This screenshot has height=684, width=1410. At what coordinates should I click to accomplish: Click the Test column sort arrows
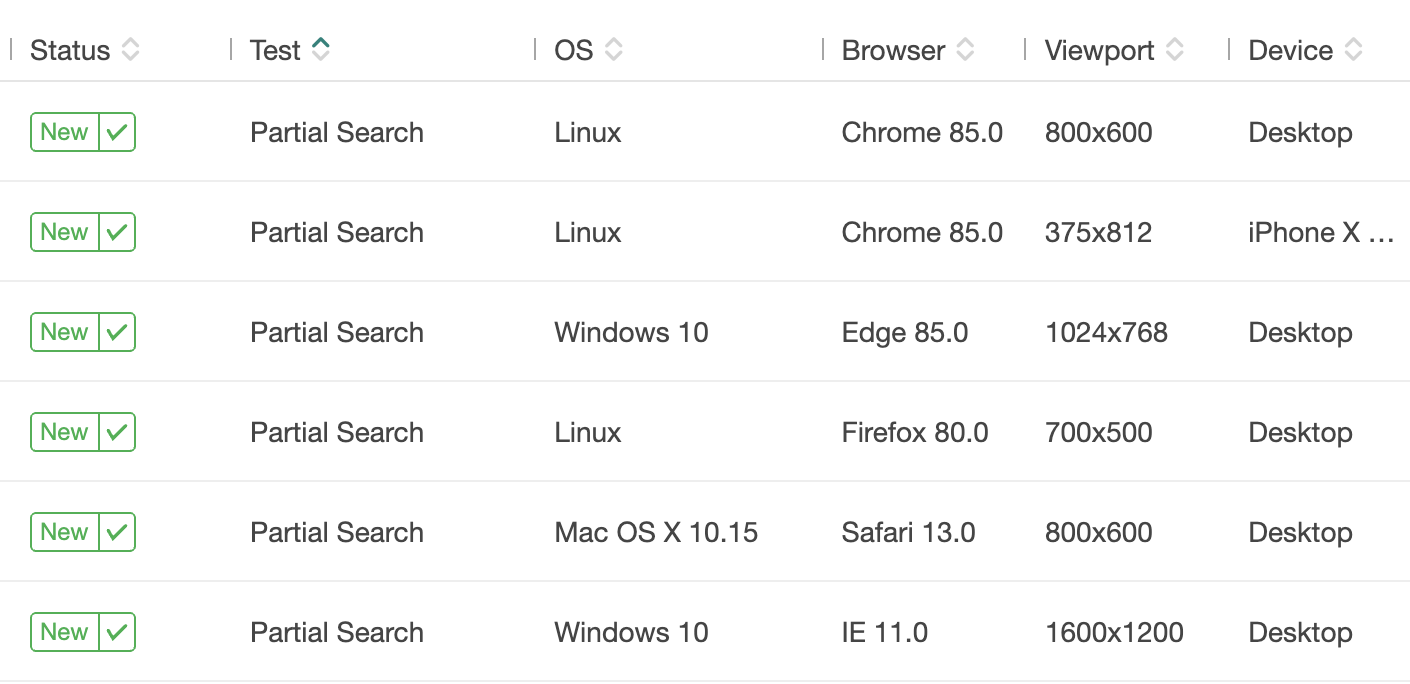click(x=320, y=50)
